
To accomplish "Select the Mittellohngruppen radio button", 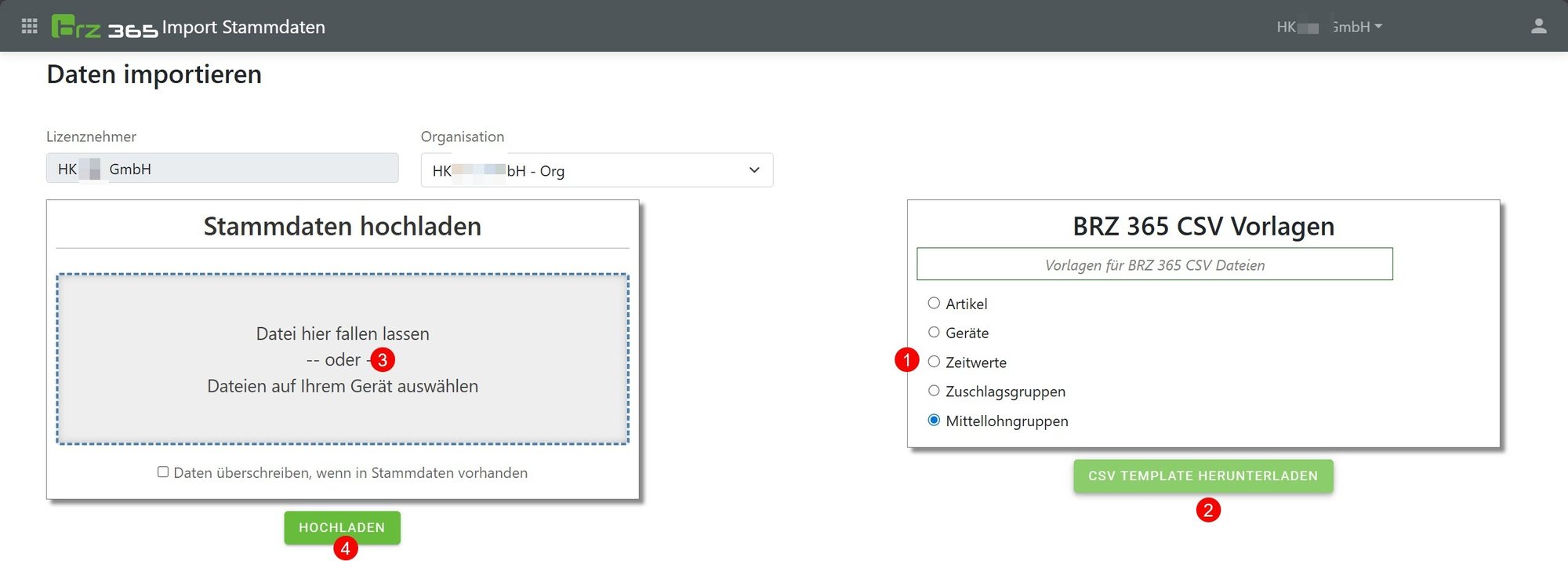I will [934, 421].
